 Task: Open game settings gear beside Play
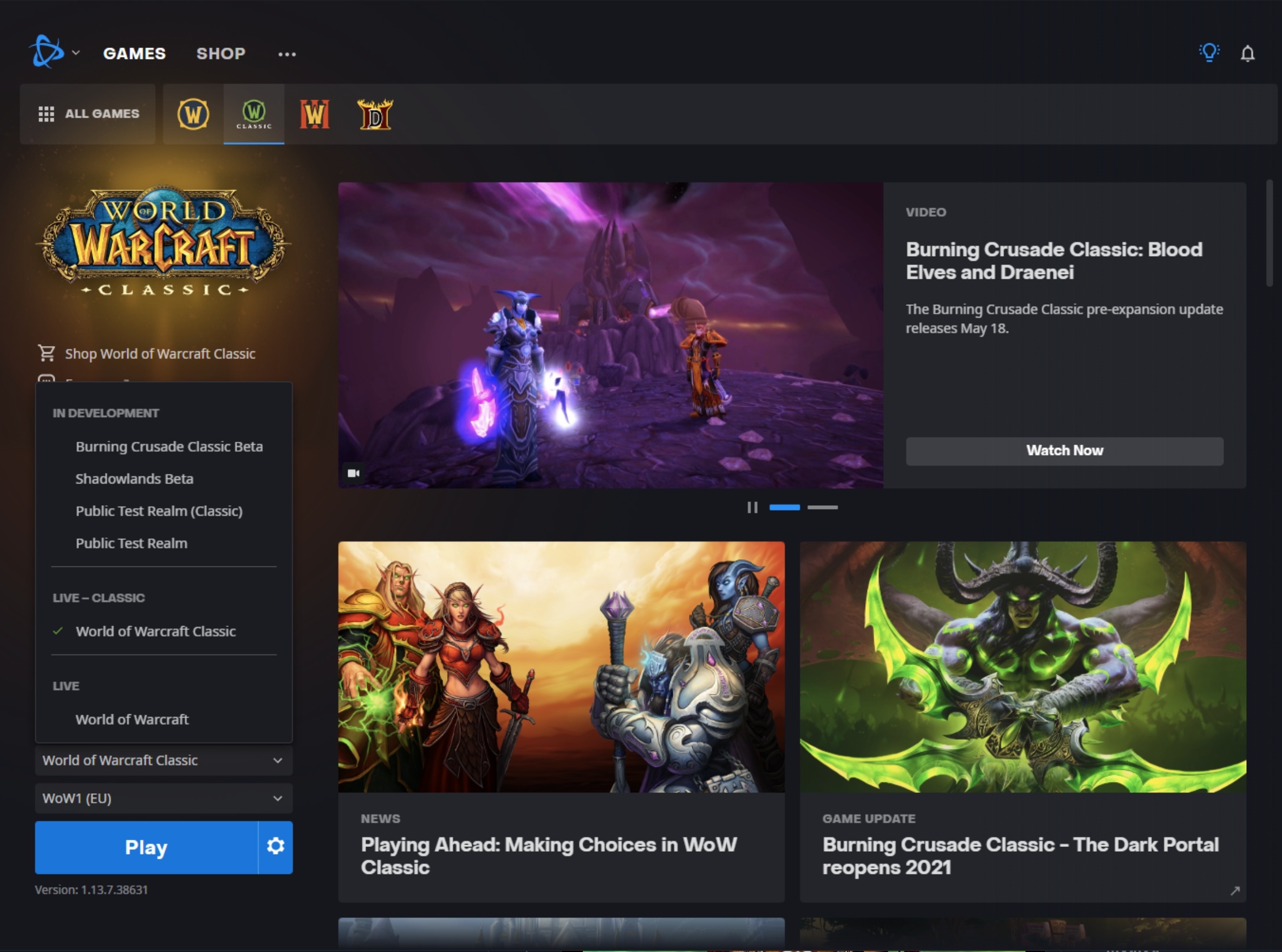point(276,846)
